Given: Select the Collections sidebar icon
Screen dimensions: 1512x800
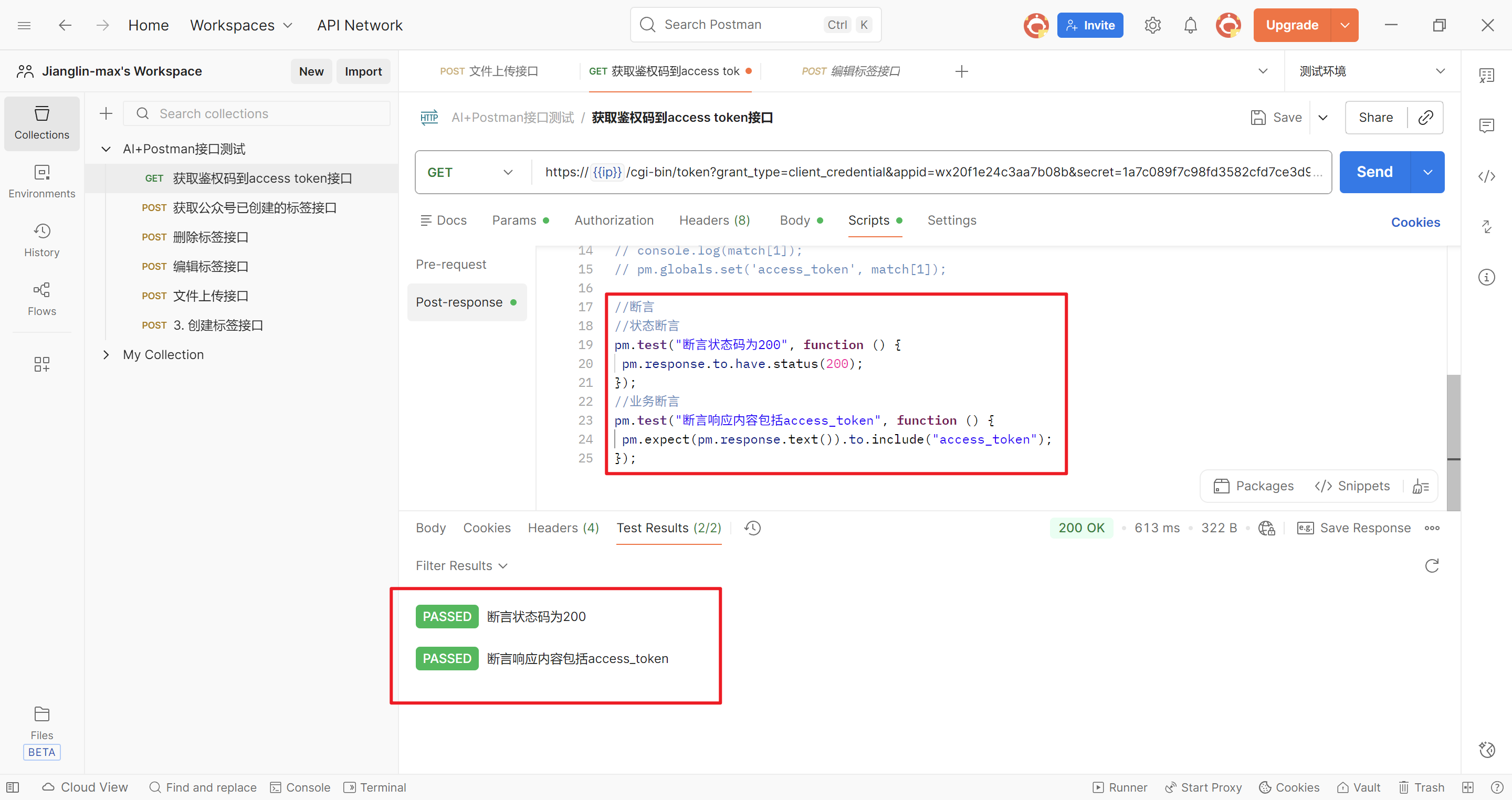Looking at the screenshot, I should 41,123.
